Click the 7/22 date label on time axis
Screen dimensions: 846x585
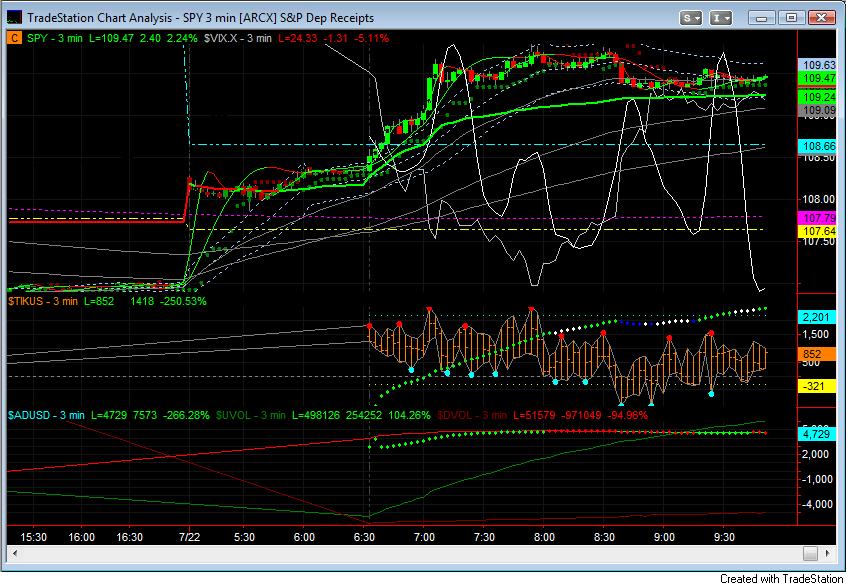point(189,537)
